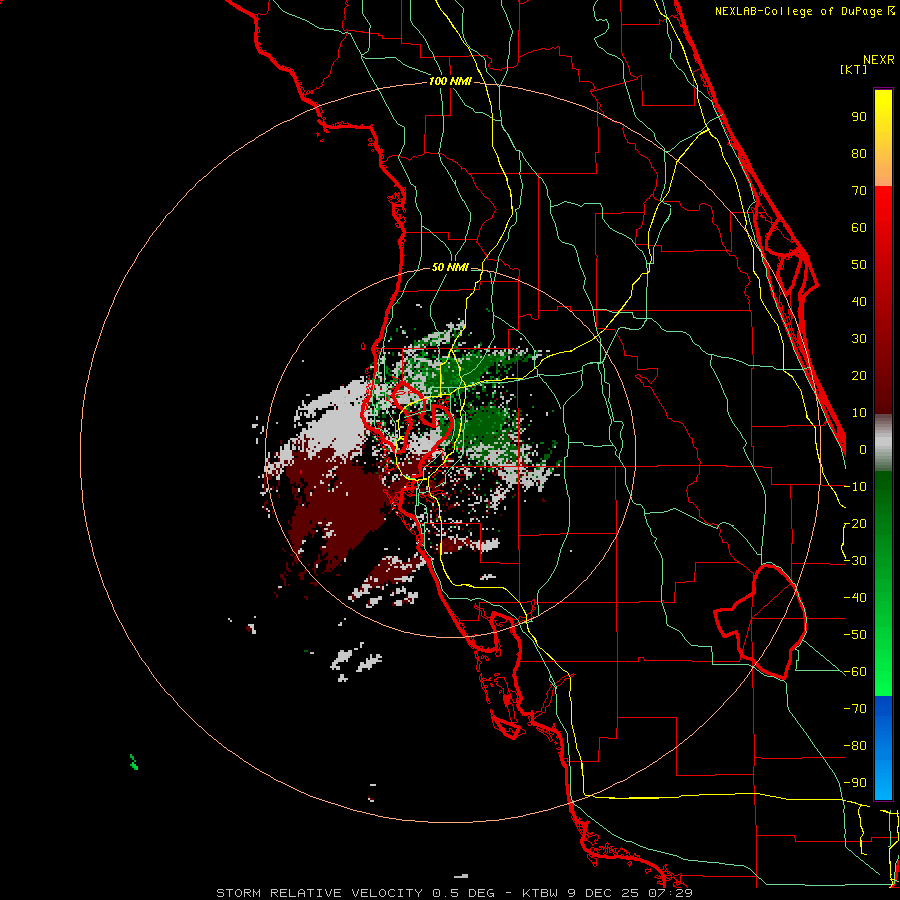Click the small bright green echo near bottom left
Image resolution: width=900 pixels, height=900 pixels.
[134, 762]
